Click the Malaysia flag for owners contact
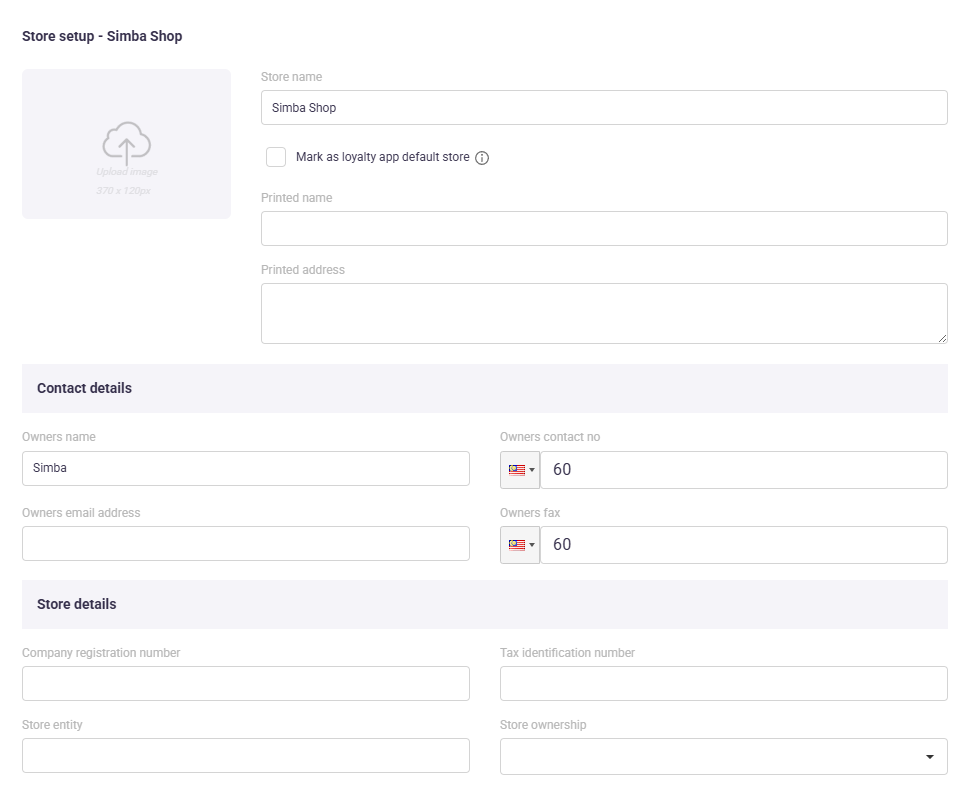Viewport: 970px width, 790px height. click(516, 470)
